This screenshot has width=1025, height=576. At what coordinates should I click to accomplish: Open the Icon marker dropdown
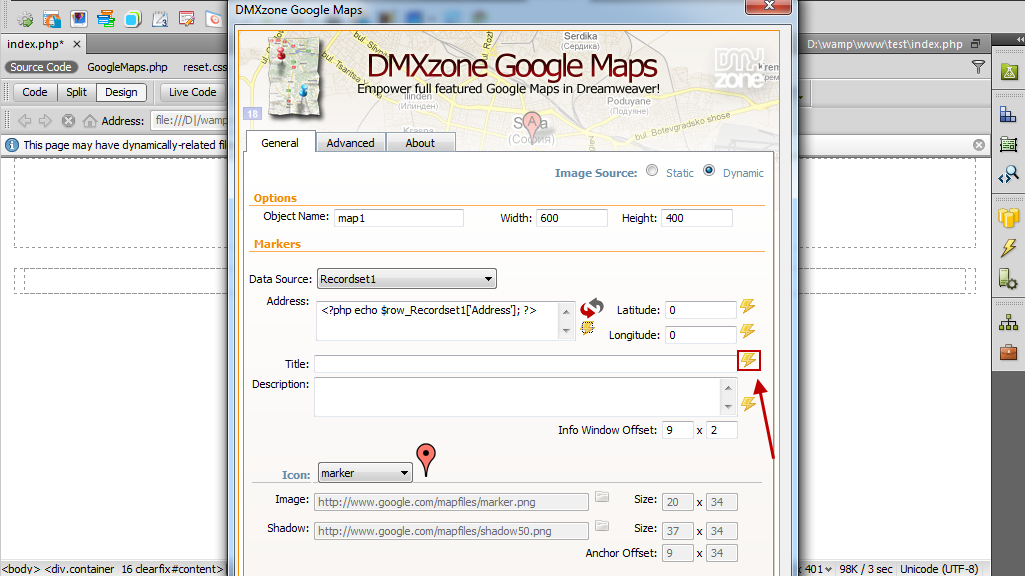pos(365,473)
